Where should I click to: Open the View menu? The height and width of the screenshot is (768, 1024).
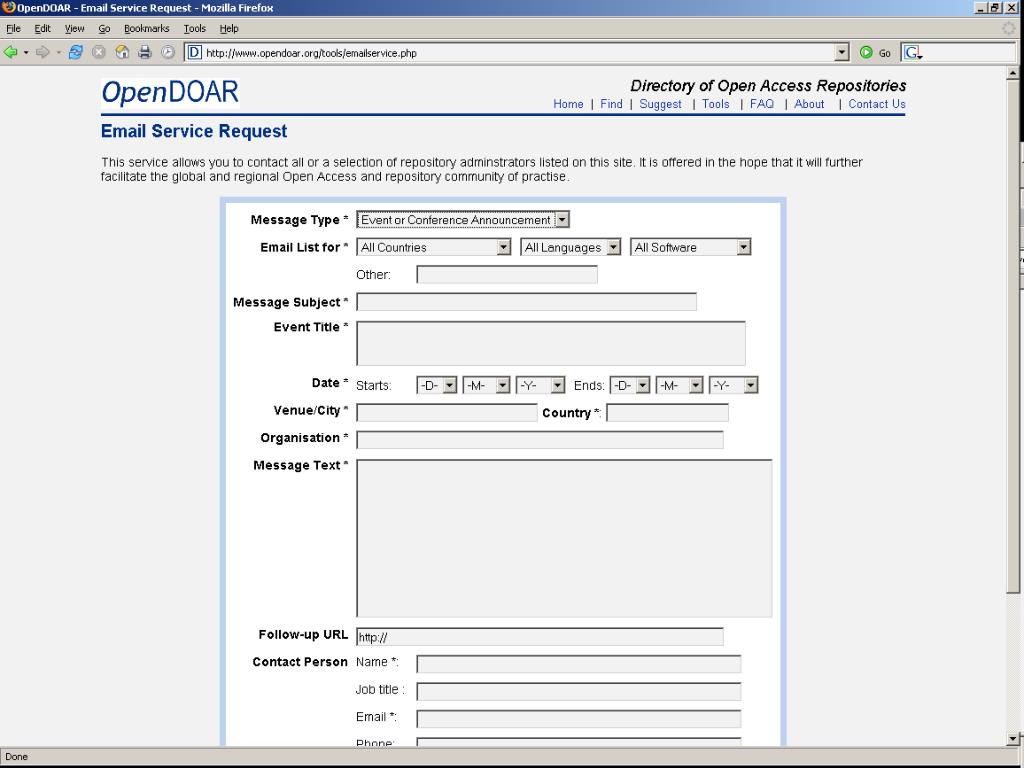[74, 29]
